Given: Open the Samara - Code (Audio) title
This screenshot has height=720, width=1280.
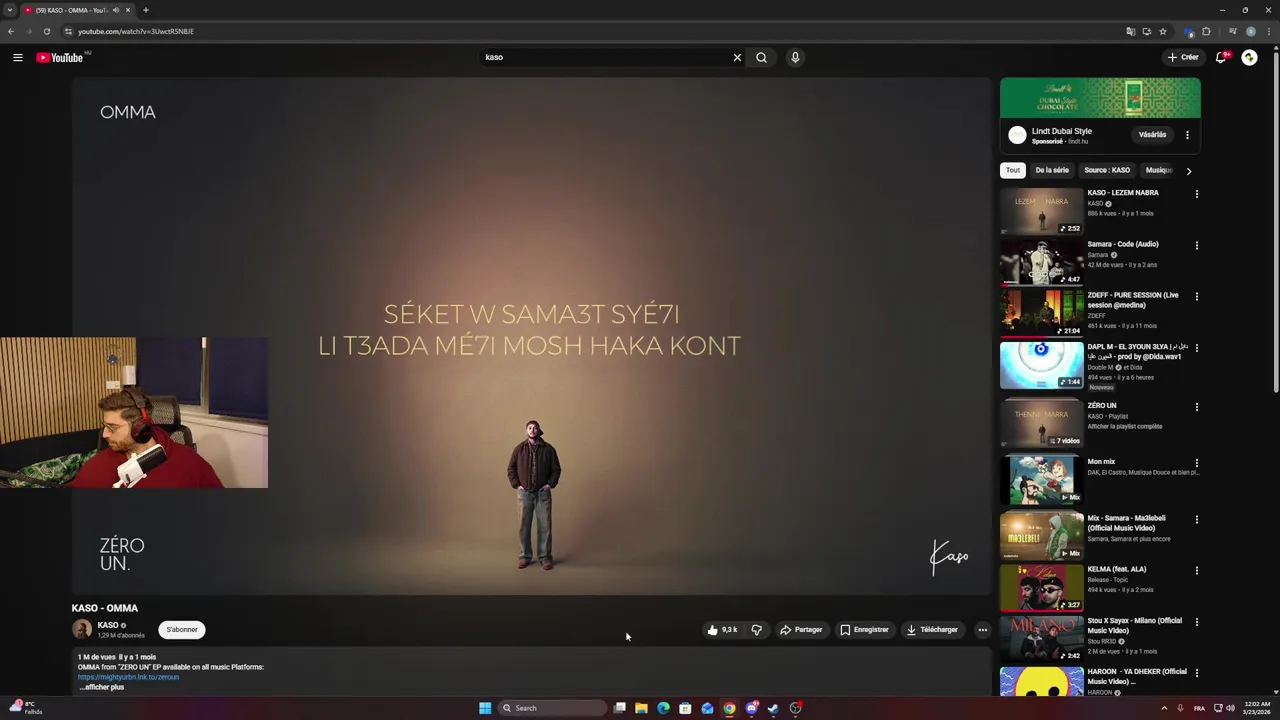Looking at the screenshot, I should pyautogui.click(x=1123, y=244).
